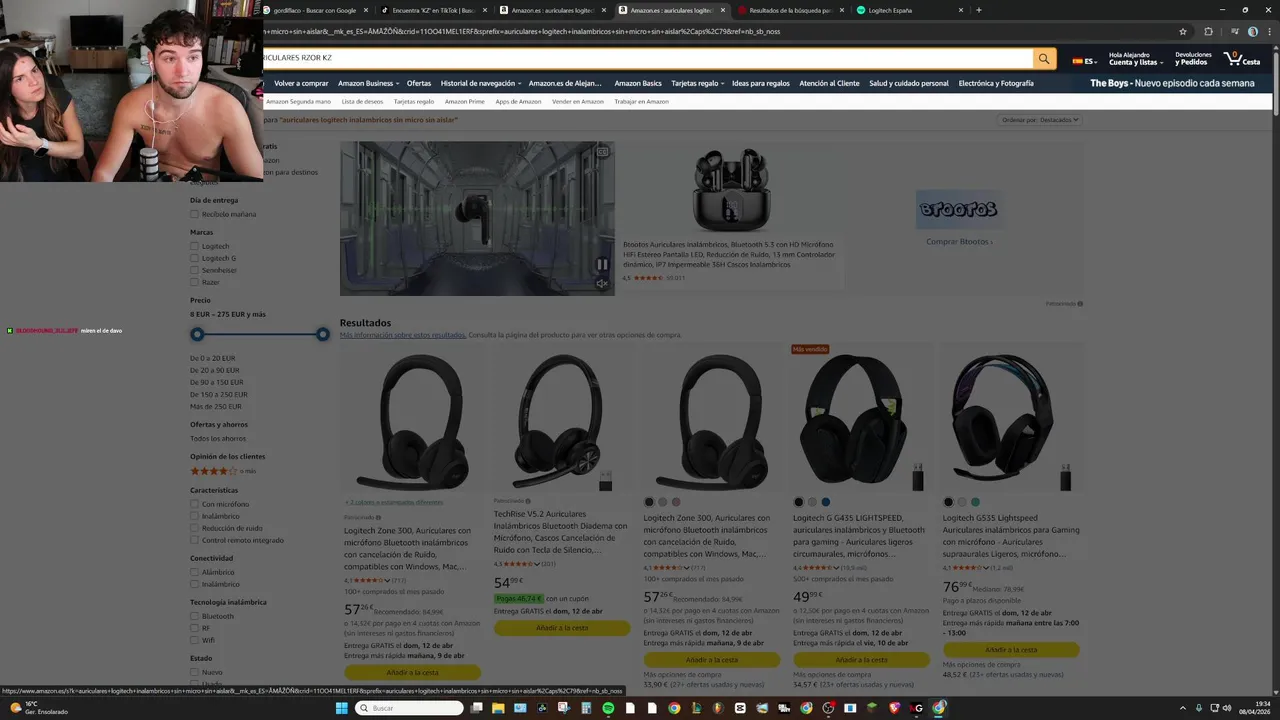
Task: Open Amazon Basics nav item
Action: (638, 83)
